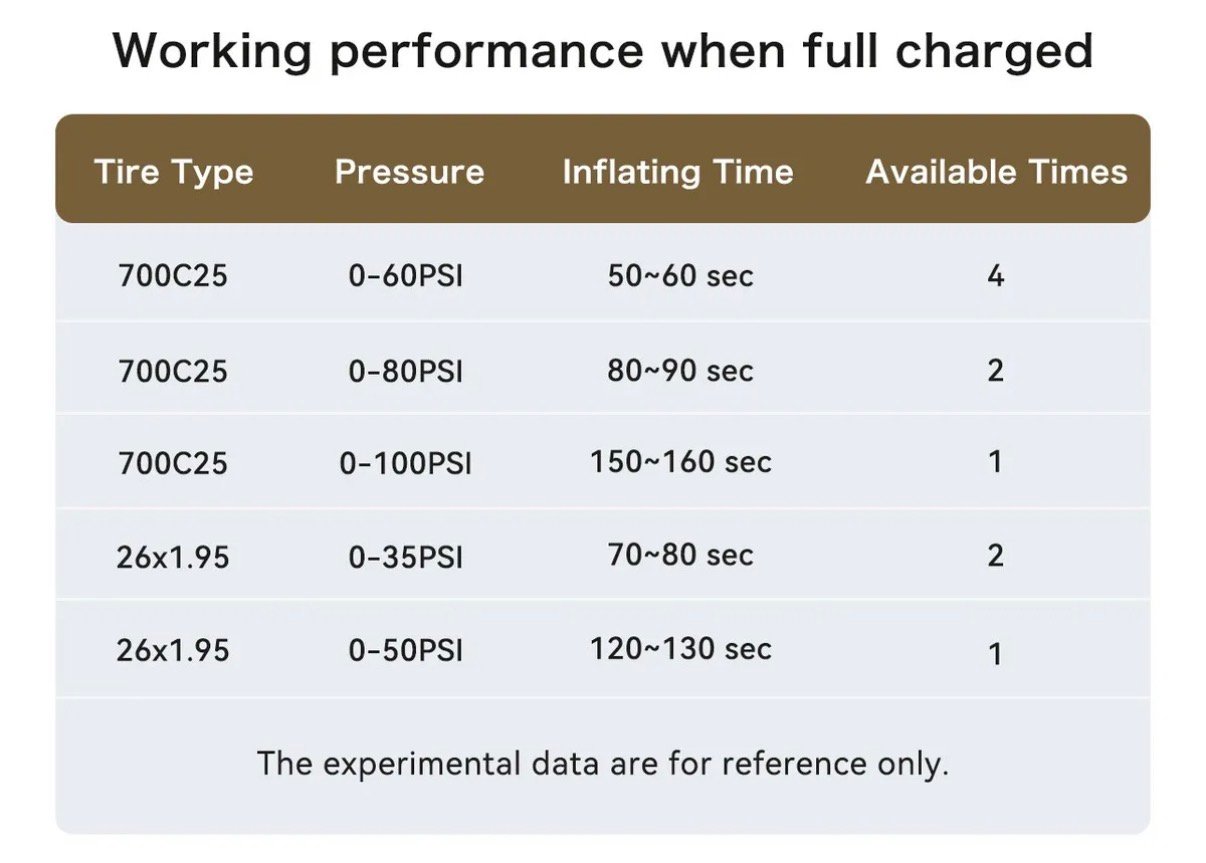Click the available times value in 0-100PSI row
Image resolution: width=1206 pixels, height=863 pixels.
coord(995,463)
